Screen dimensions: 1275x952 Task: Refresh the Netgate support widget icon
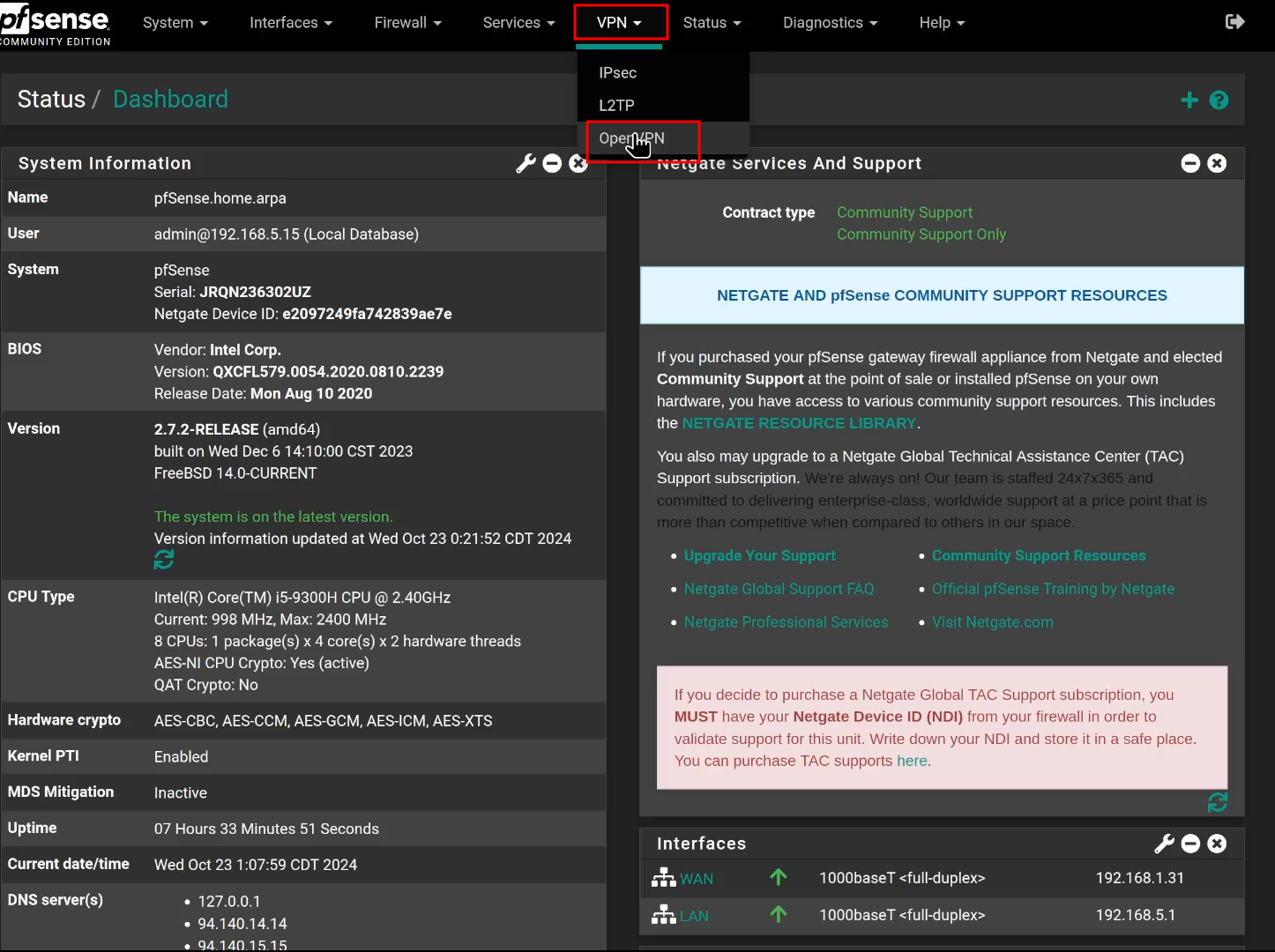coord(1218,802)
